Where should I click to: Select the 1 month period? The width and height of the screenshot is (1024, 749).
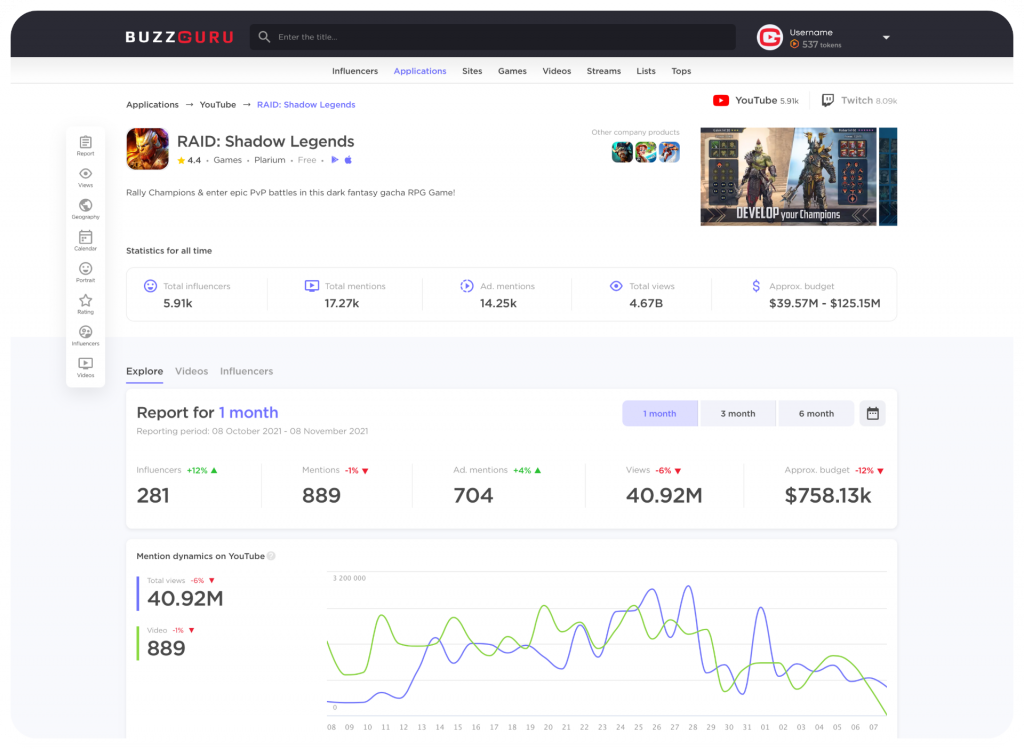(660, 413)
